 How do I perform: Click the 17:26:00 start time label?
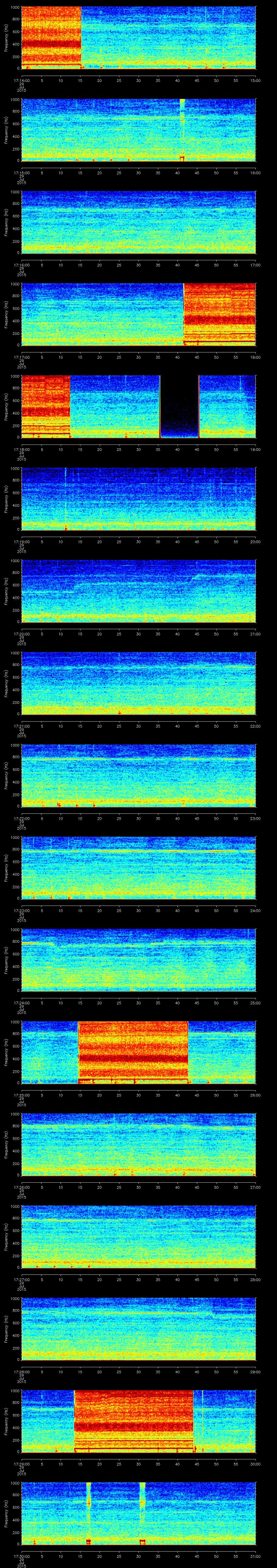pyautogui.click(x=21, y=1187)
